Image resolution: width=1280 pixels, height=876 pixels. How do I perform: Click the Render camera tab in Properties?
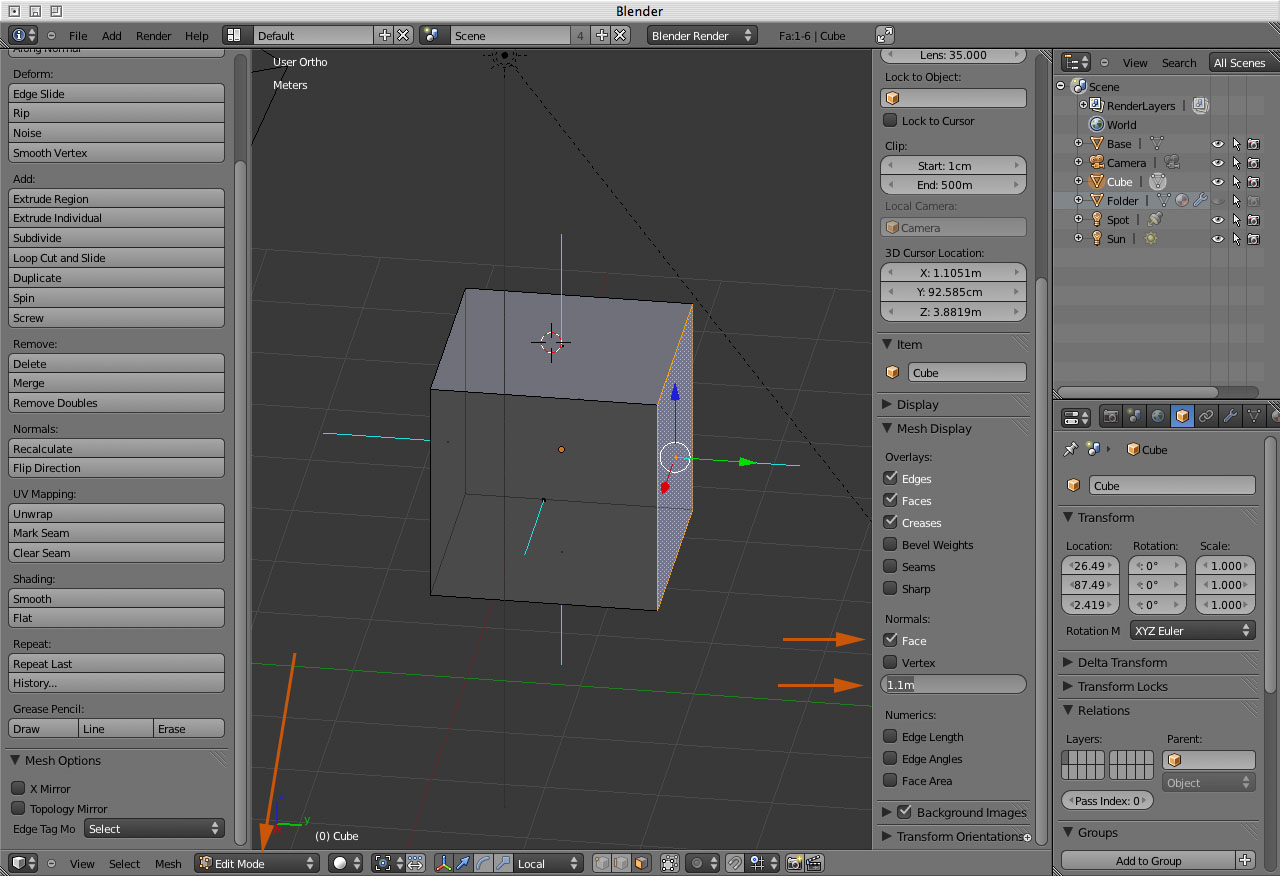point(1110,416)
